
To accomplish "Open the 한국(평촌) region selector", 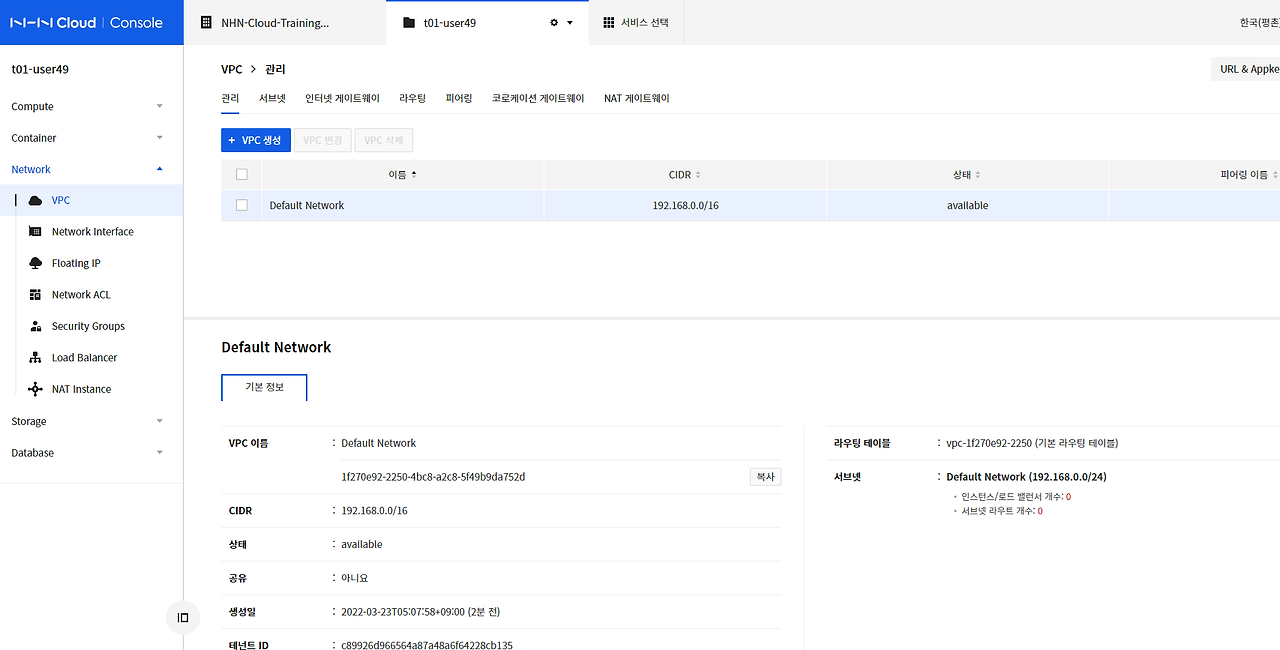I will (x=1259, y=22).
